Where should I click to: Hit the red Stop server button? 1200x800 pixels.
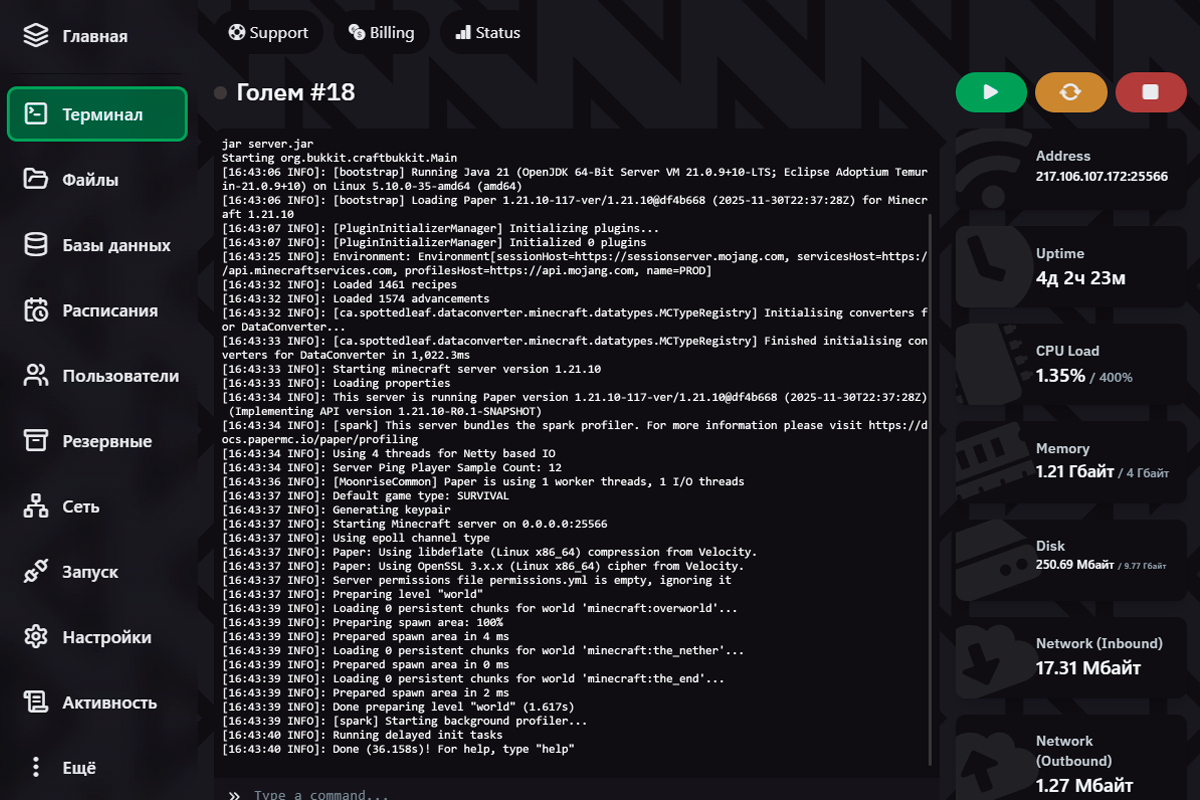[1150, 92]
